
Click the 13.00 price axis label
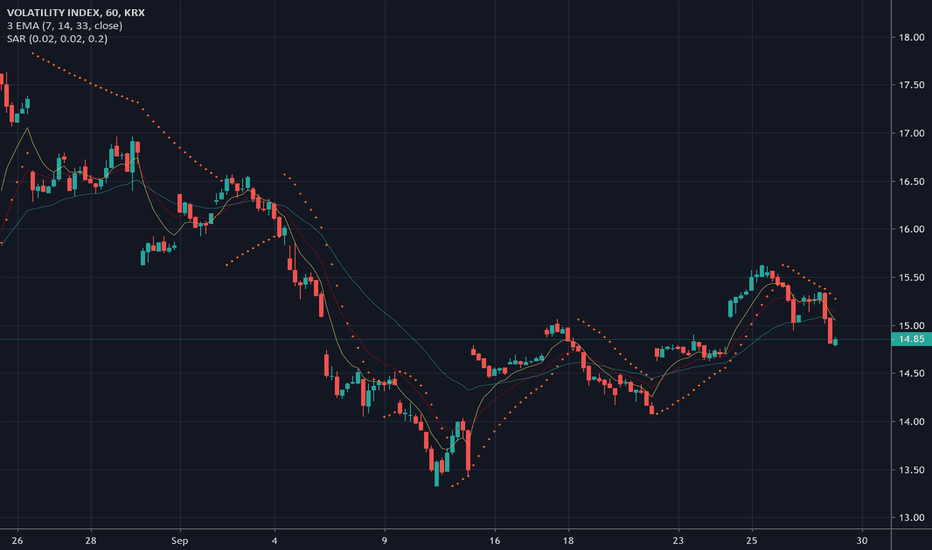[x=911, y=517]
